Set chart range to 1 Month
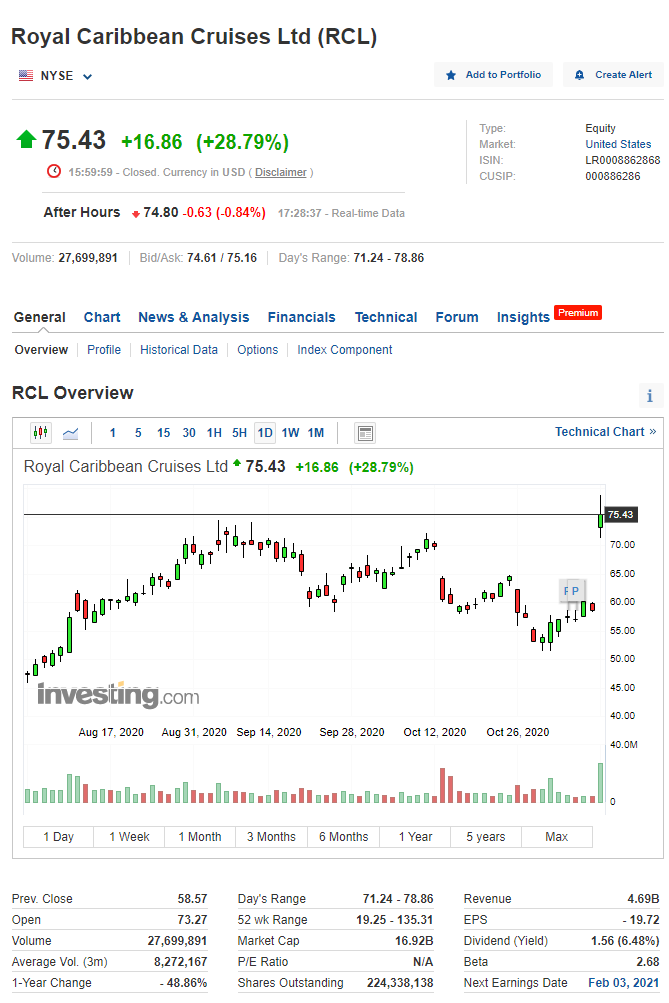The width and height of the screenshot is (669, 1003). [200, 837]
